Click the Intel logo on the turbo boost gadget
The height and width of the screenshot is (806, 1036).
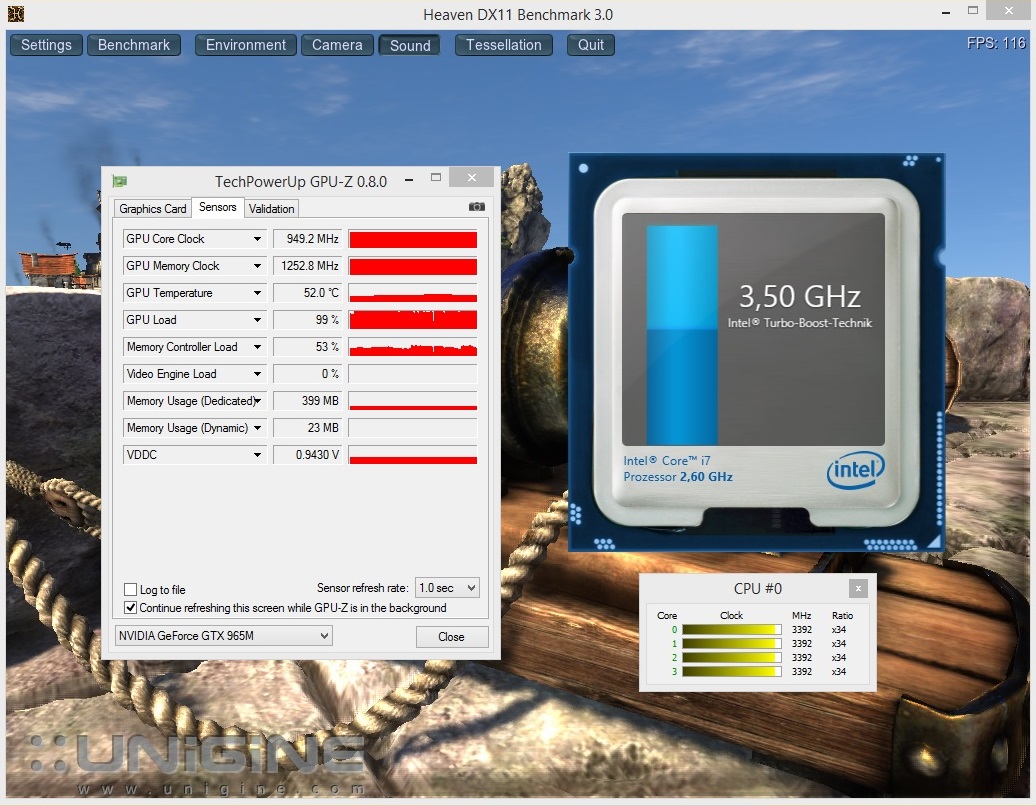coord(856,470)
